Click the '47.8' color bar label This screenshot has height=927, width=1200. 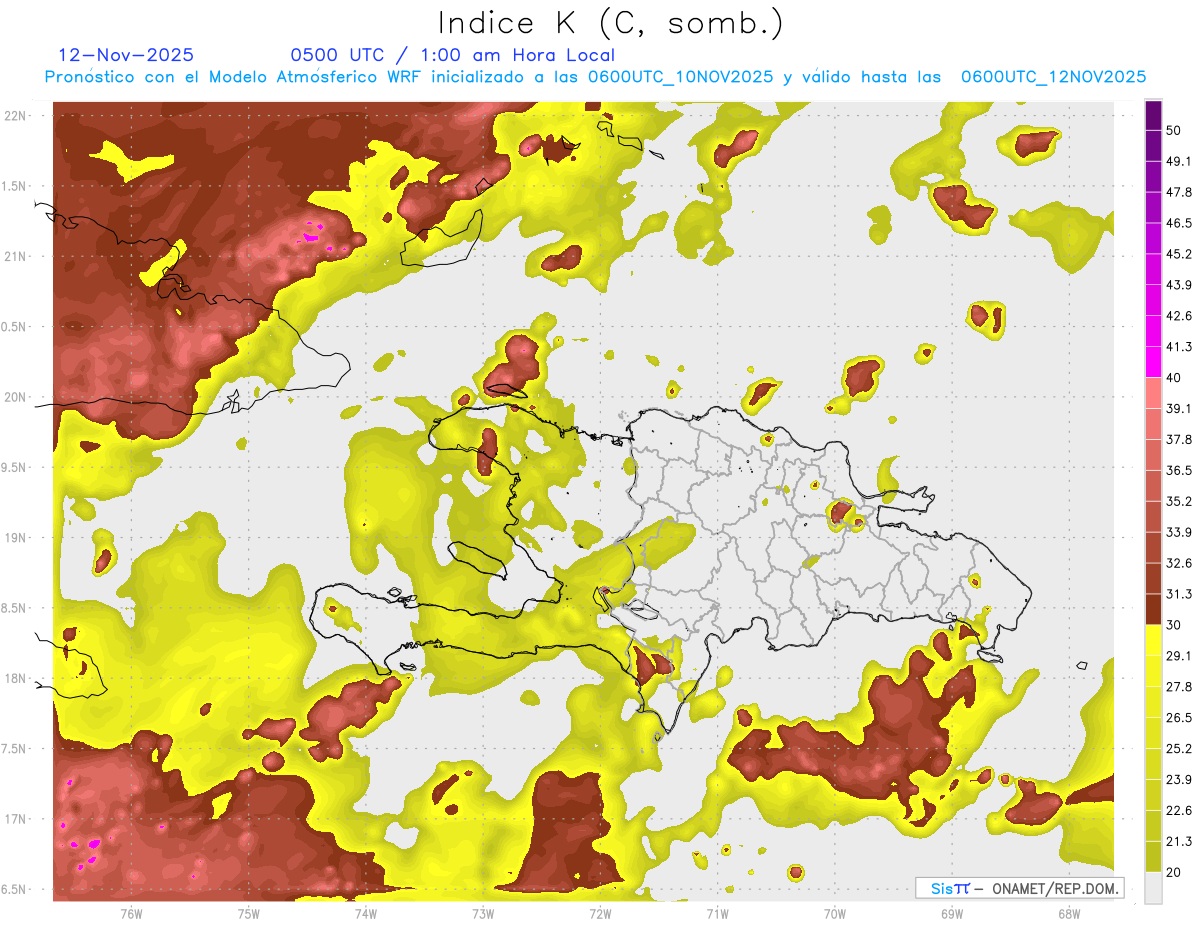1178,192
